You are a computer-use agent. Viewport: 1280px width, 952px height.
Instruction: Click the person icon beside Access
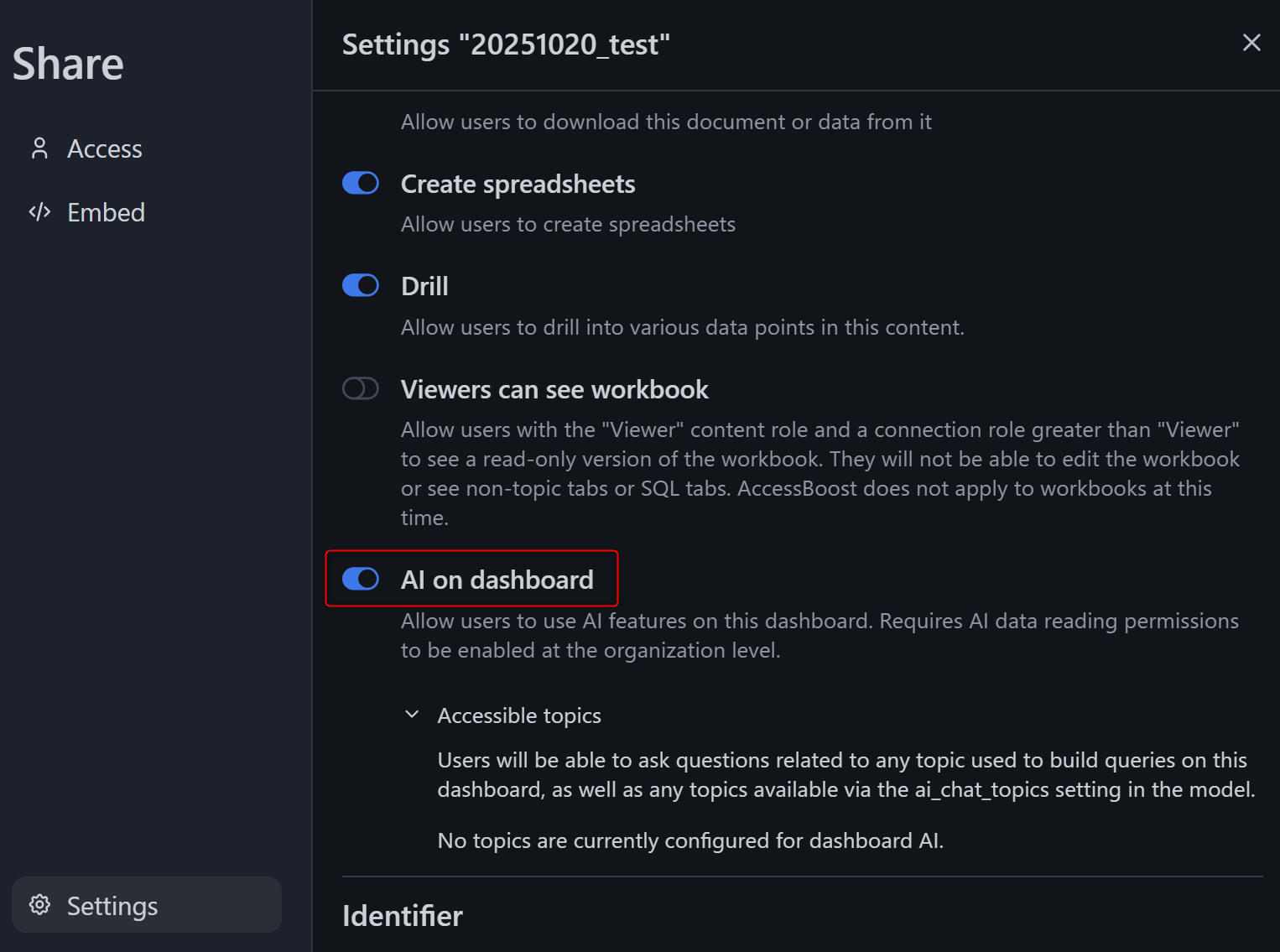[39, 148]
